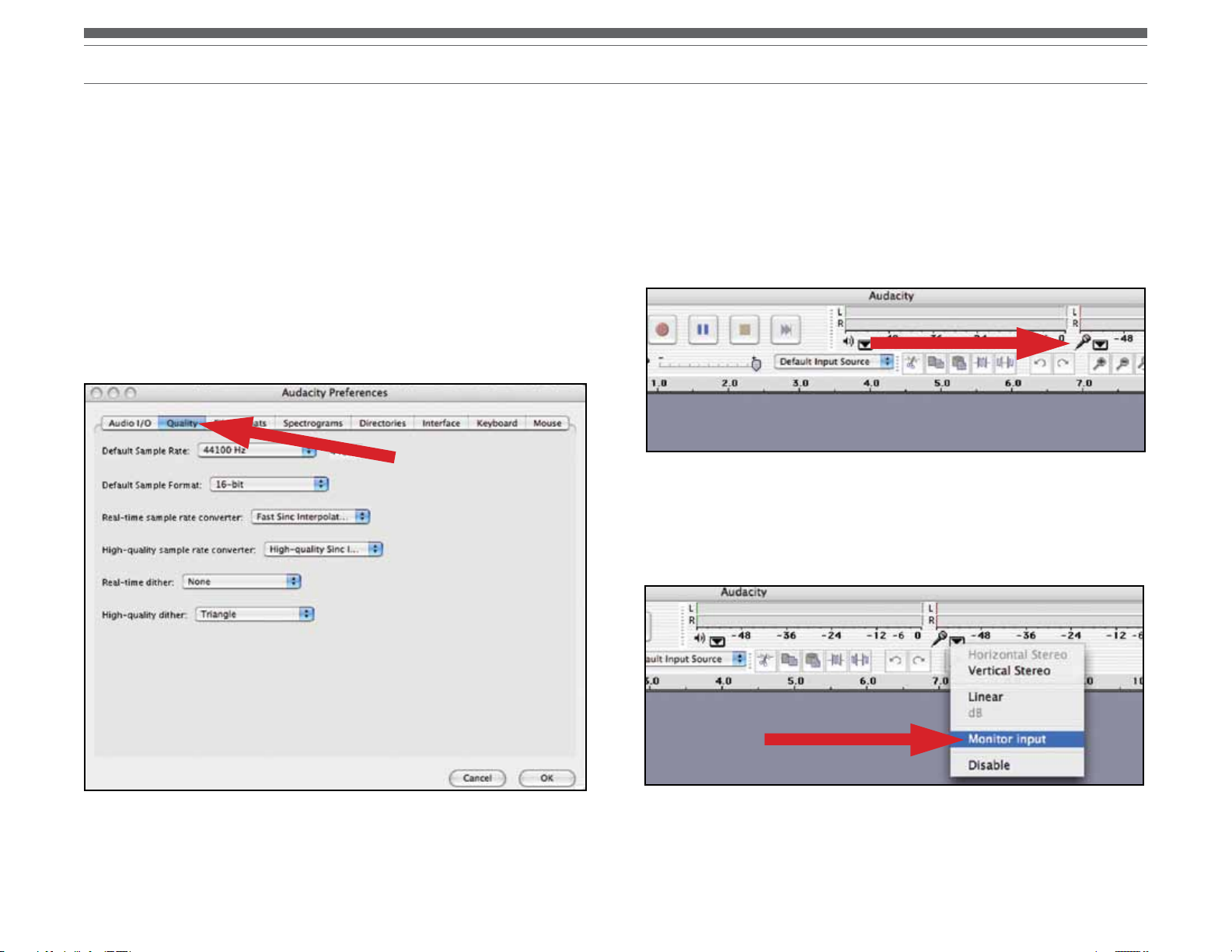
Task: Click Silence icon in window with Pause button
Action: point(1004,362)
